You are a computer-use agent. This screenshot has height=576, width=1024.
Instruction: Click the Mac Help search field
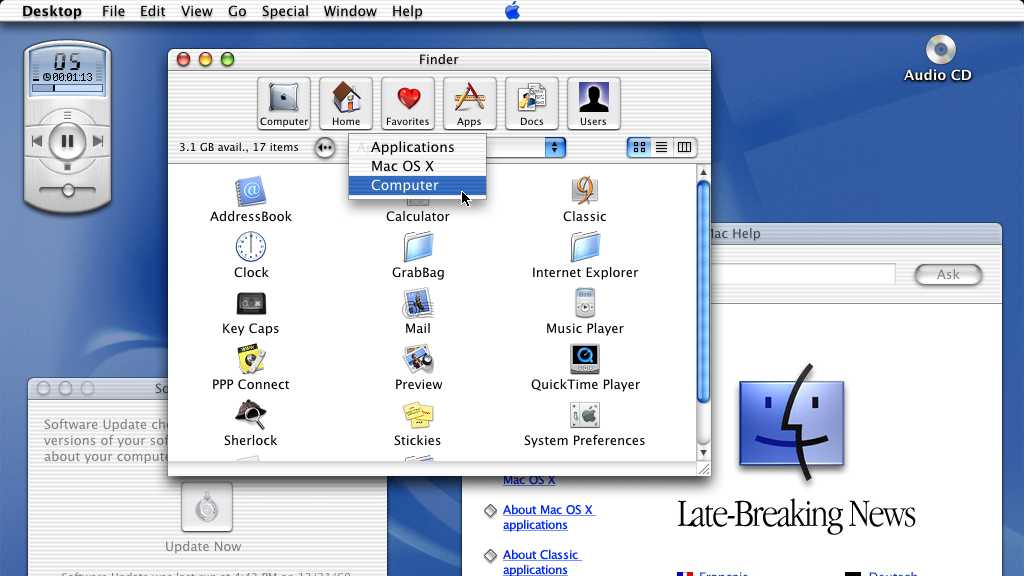pos(803,274)
